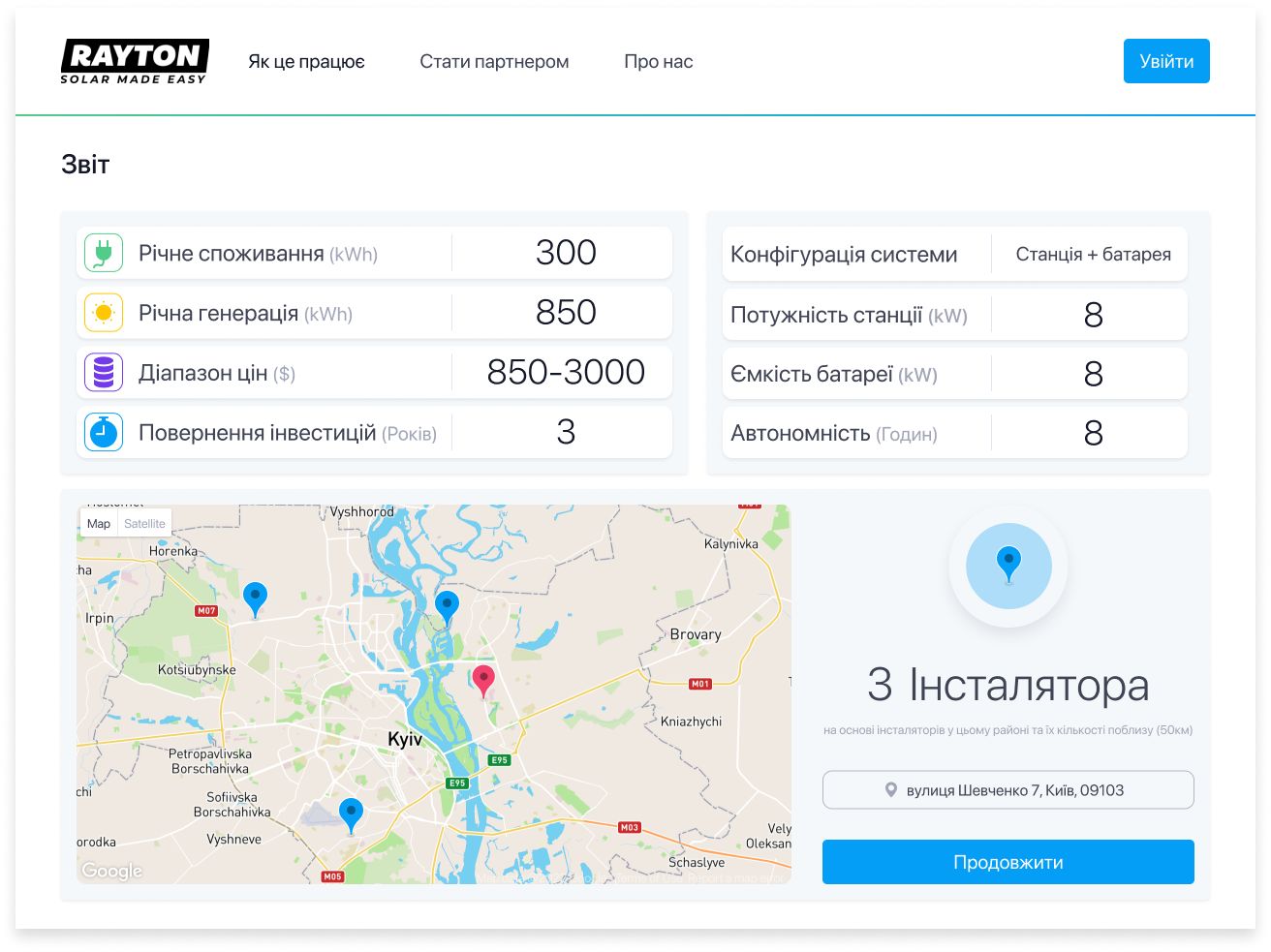1271x952 pixels.
Task: Click the stopwatch icon for Повернення інвестицій
Action: coord(103,432)
